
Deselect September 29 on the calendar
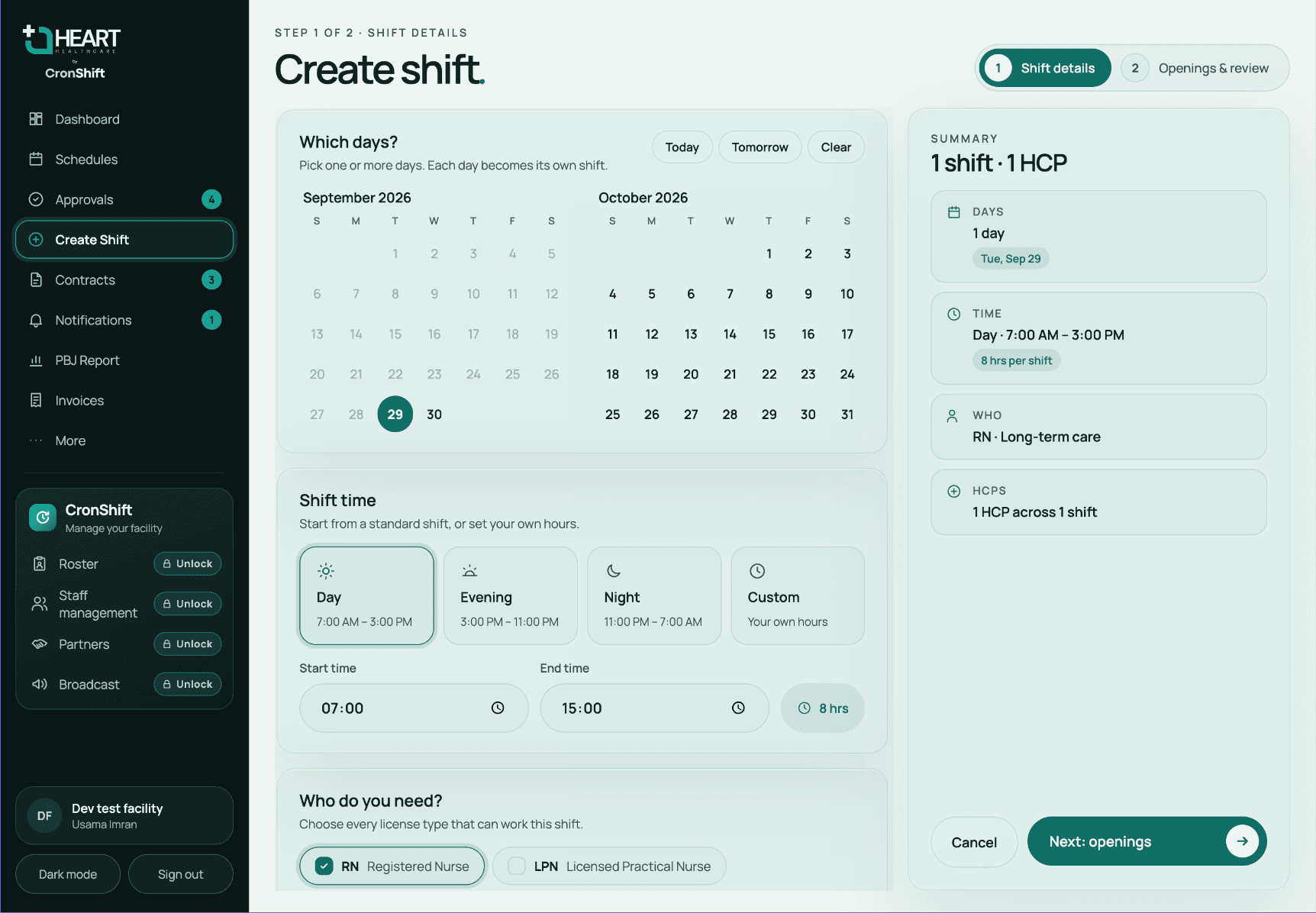[395, 414]
